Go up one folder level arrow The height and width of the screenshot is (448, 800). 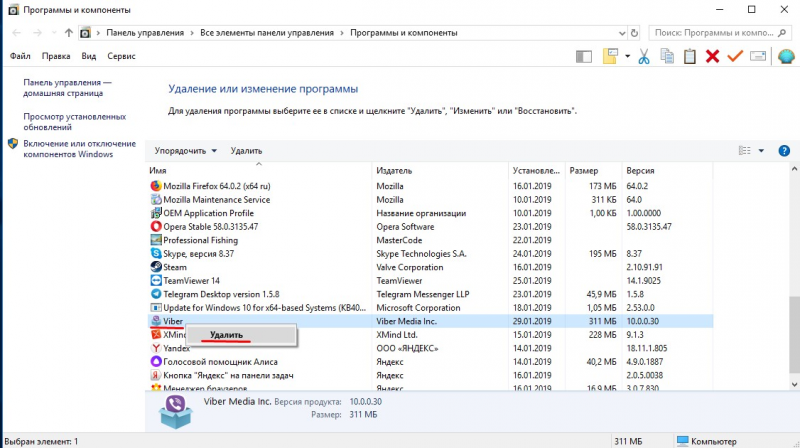68,33
